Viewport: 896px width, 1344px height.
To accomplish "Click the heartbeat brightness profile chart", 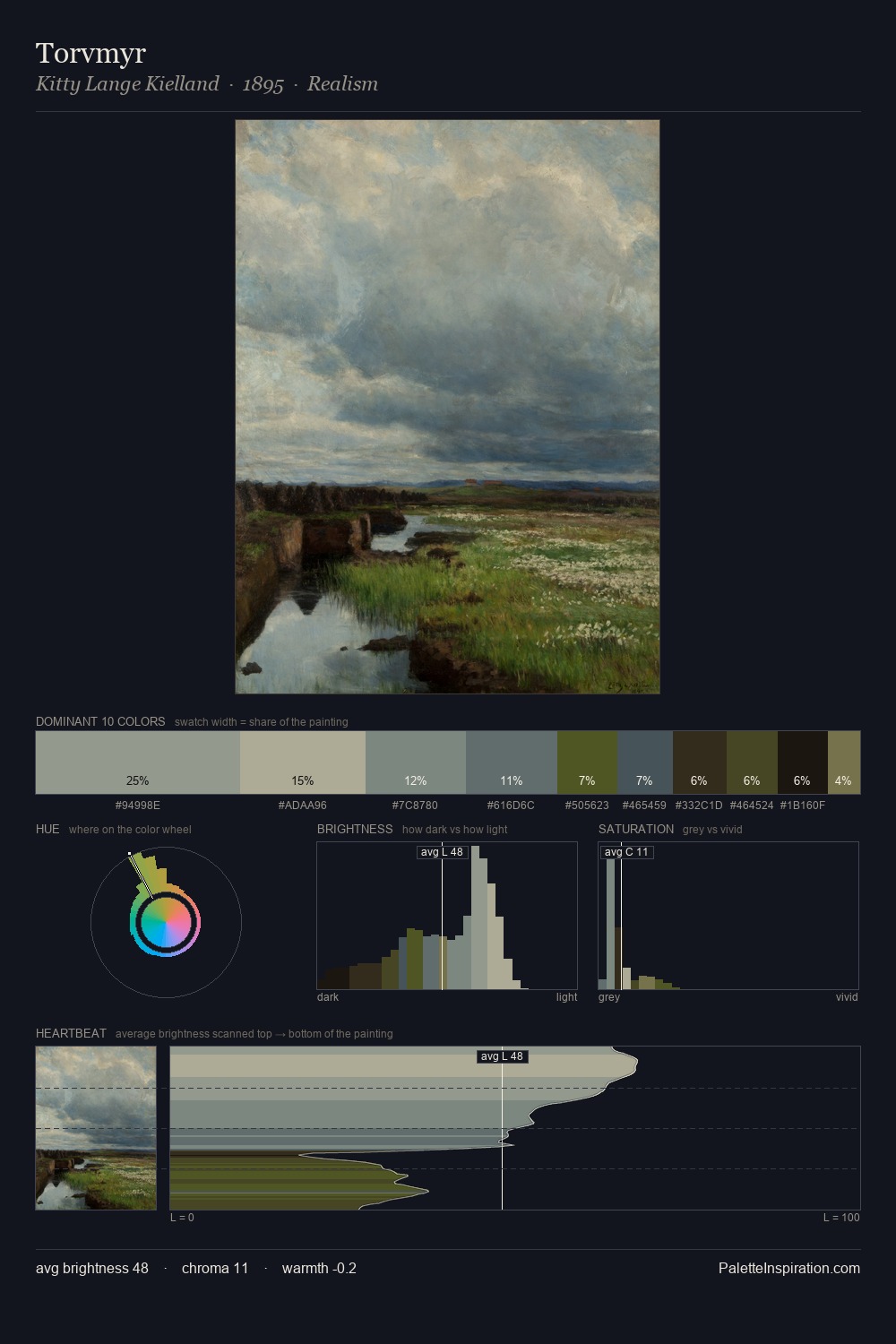I will [x=515, y=1128].
